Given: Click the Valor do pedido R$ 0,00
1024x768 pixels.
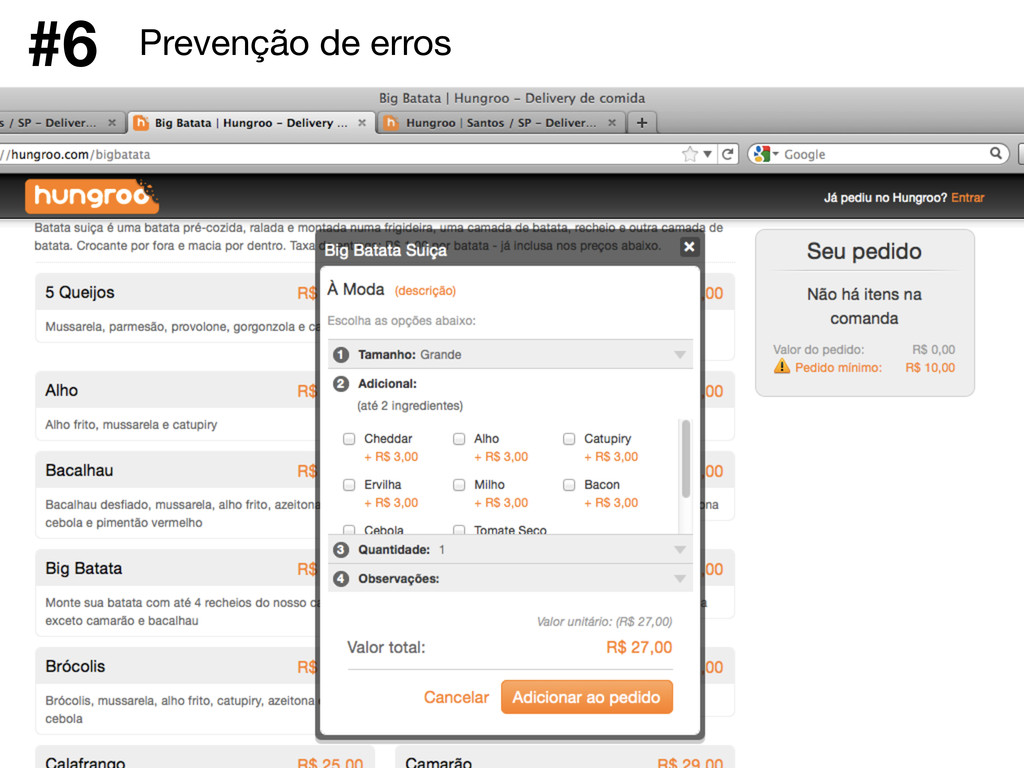Looking at the screenshot, I should pyautogui.click(x=933, y=349).
